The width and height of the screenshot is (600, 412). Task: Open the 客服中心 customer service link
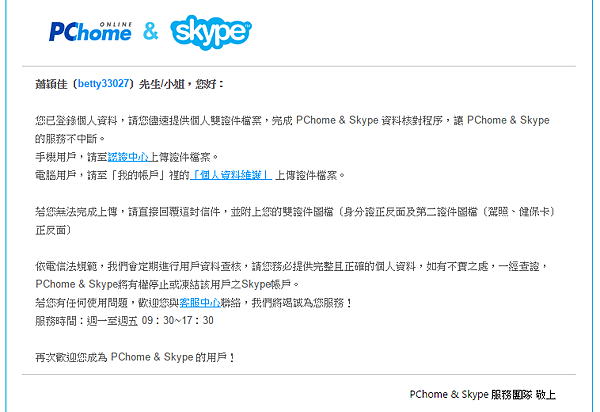pos(200,303)
